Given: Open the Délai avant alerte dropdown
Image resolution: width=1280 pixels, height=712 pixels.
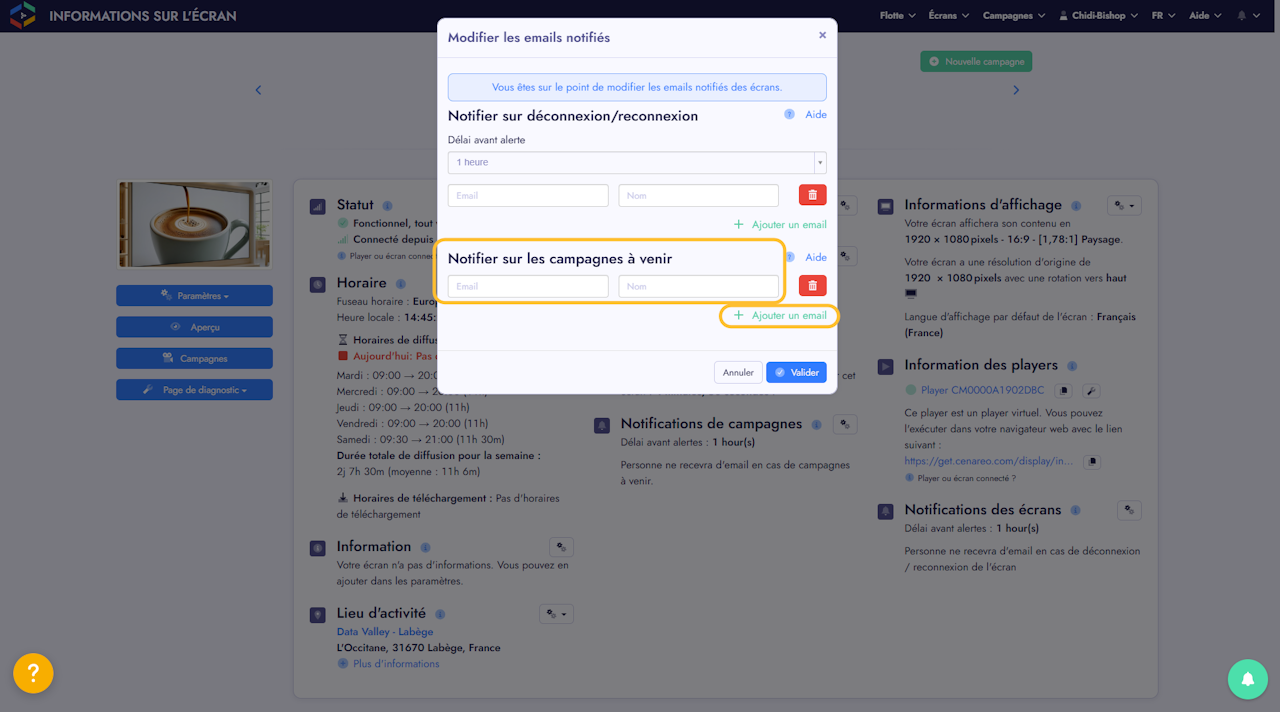Looking at the screenshot, I should click(637, 162).
